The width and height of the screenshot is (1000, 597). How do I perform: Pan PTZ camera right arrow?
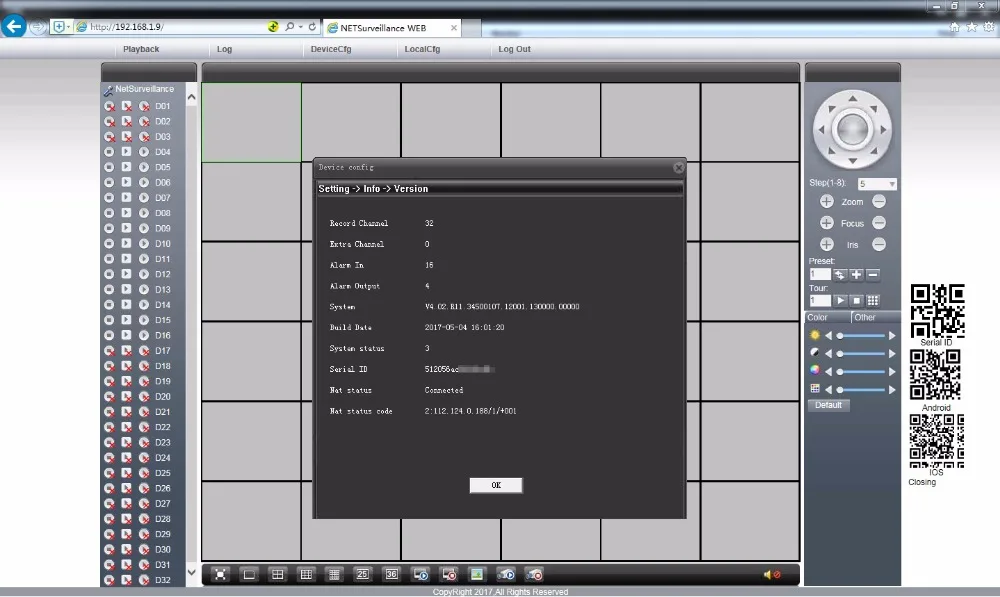click(883, 129)
